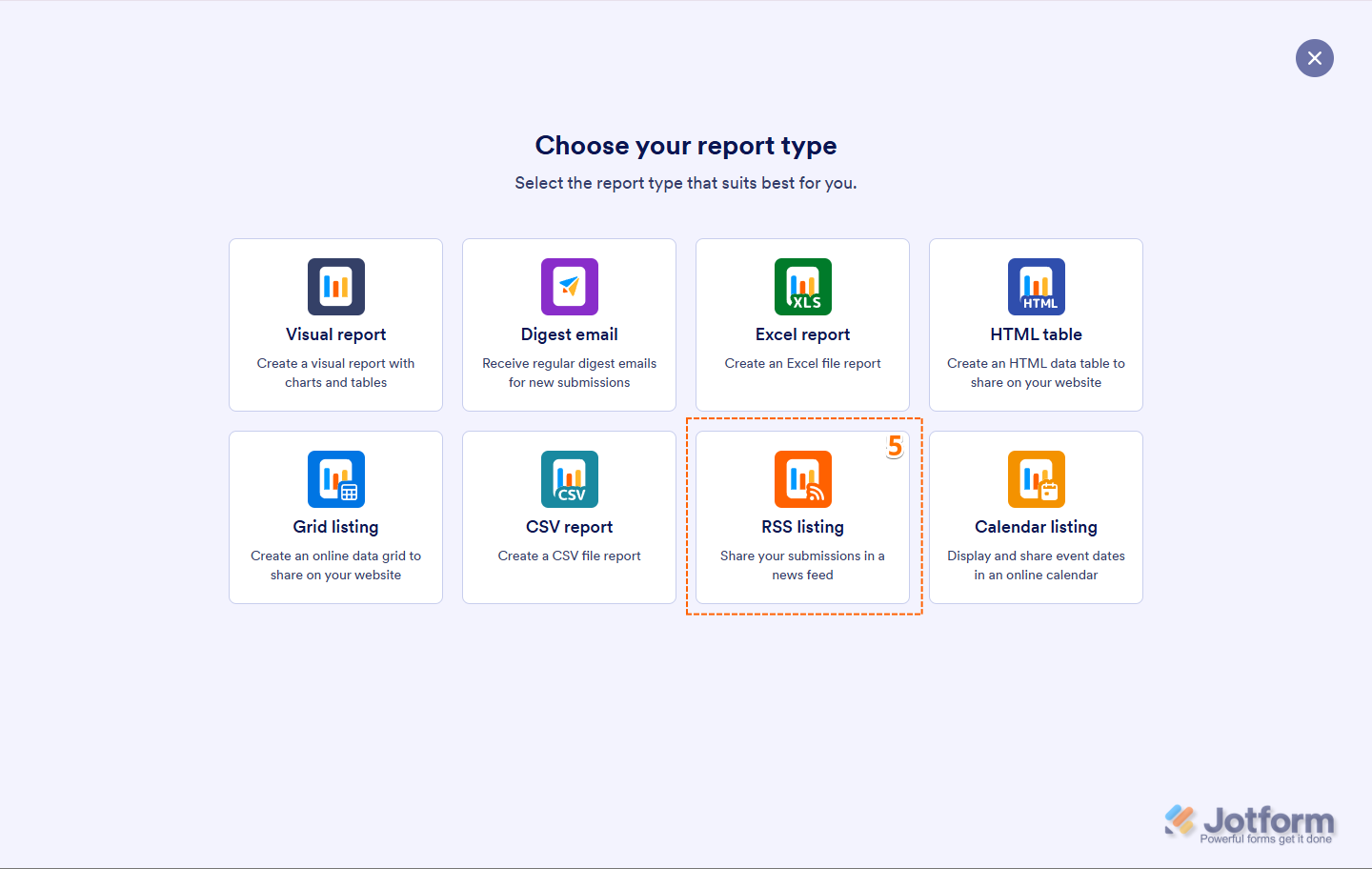Click "Share your submissions in a news feed" description

(x=802, y=565)
